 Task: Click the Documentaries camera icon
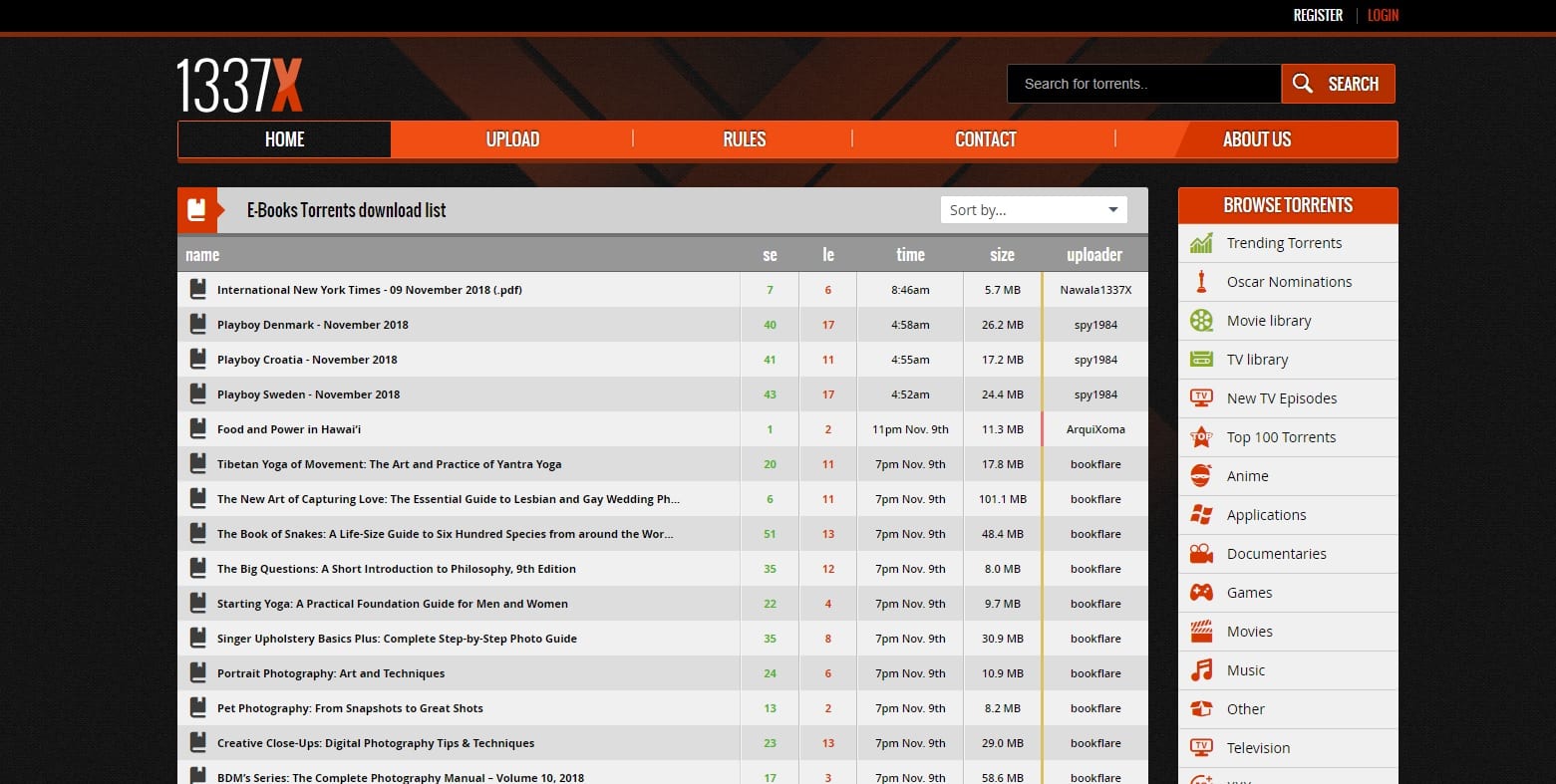tap(1201, 554)
